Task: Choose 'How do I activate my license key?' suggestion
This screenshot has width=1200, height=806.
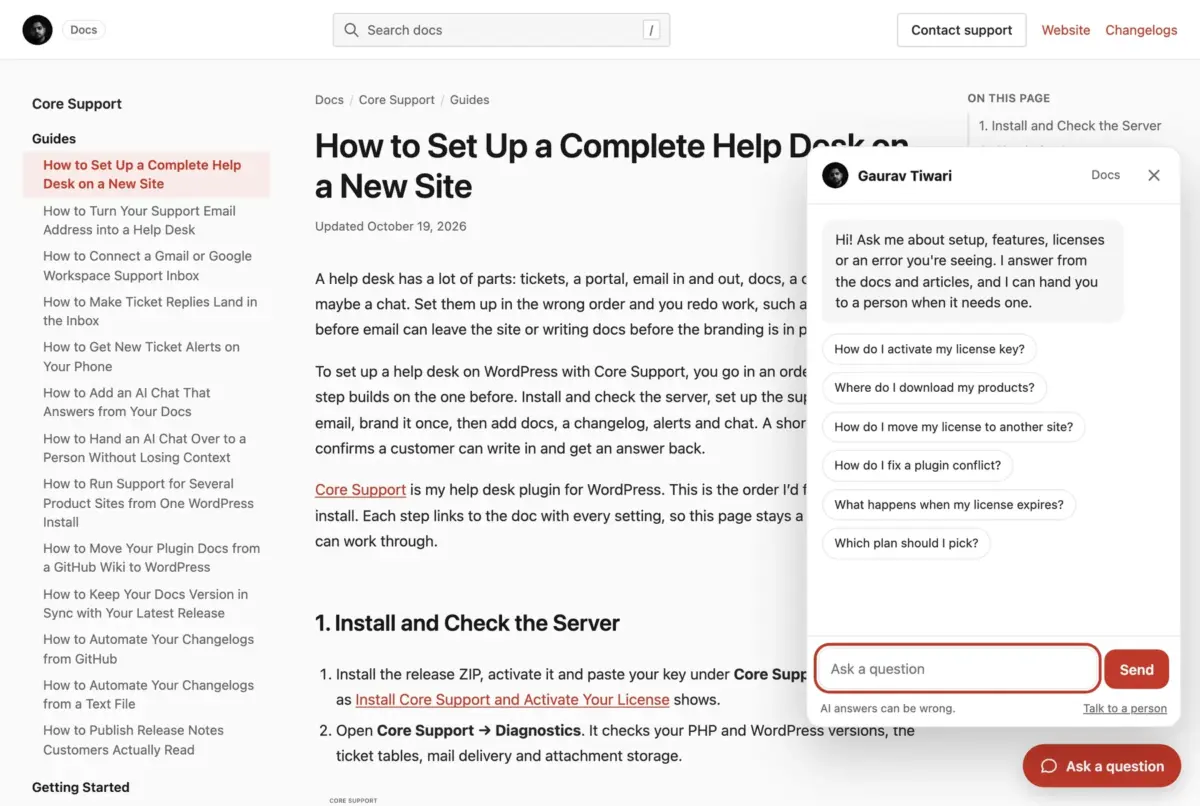Action: (929, 349)
